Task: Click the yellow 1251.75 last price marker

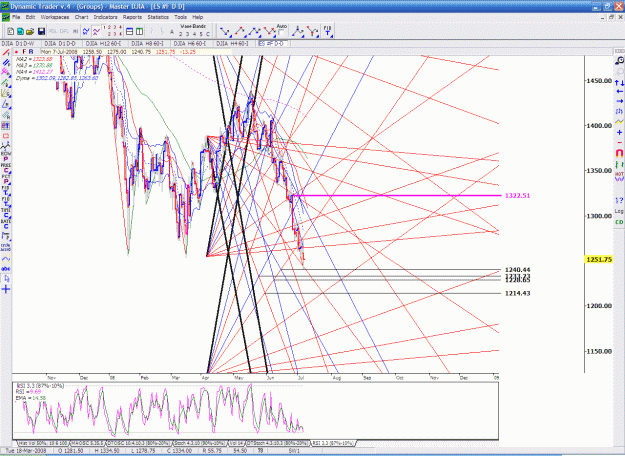Action: 599,259
